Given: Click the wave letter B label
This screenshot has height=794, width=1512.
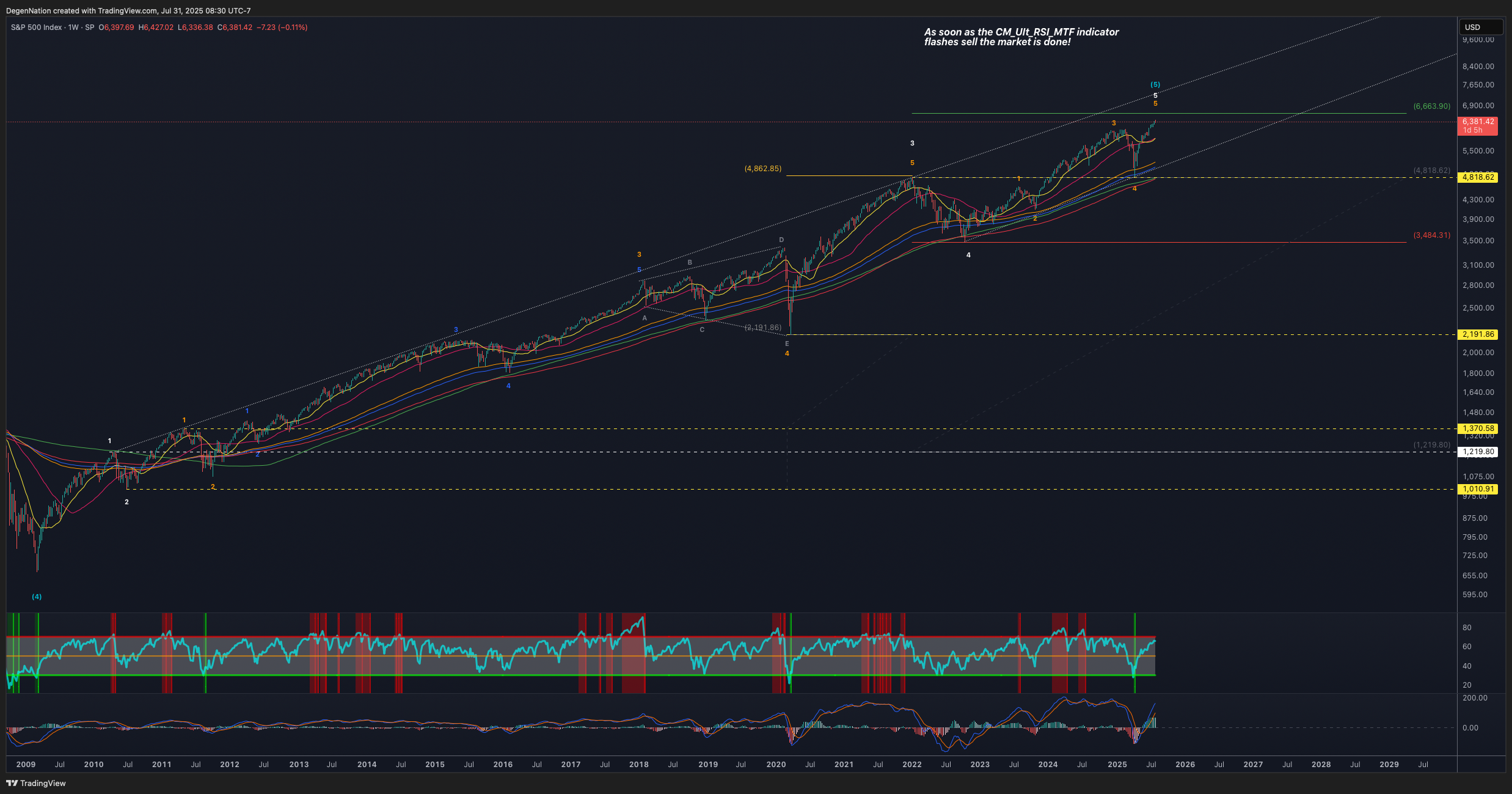Looking at the screenshot, I should (x=690, y=262).
